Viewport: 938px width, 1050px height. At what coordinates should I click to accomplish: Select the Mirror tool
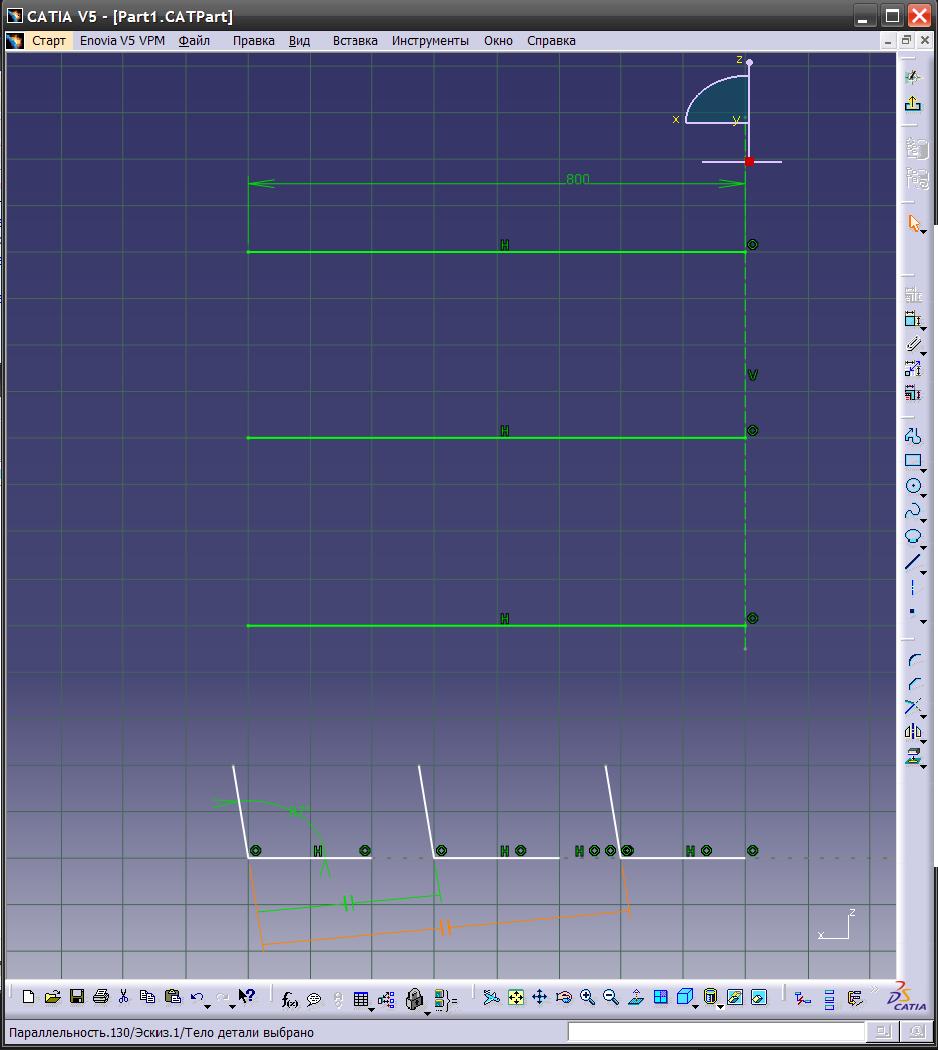913,732
